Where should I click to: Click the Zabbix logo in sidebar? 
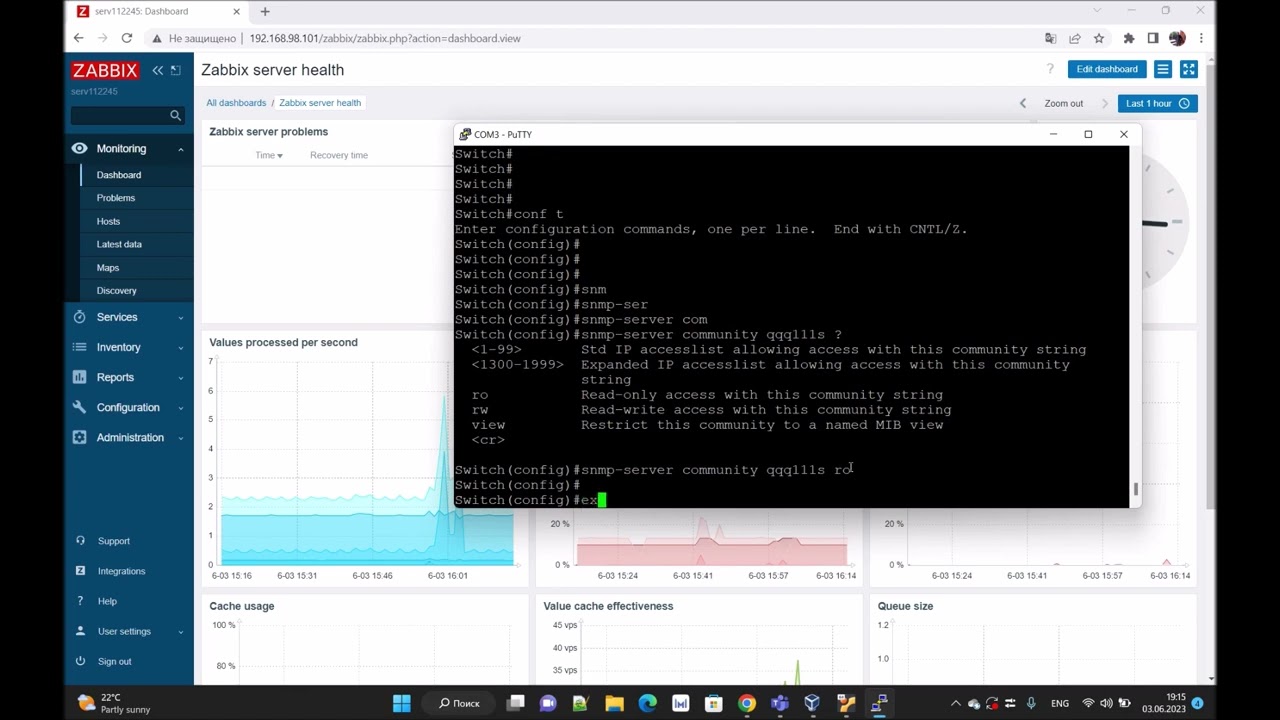coord(105,70)
